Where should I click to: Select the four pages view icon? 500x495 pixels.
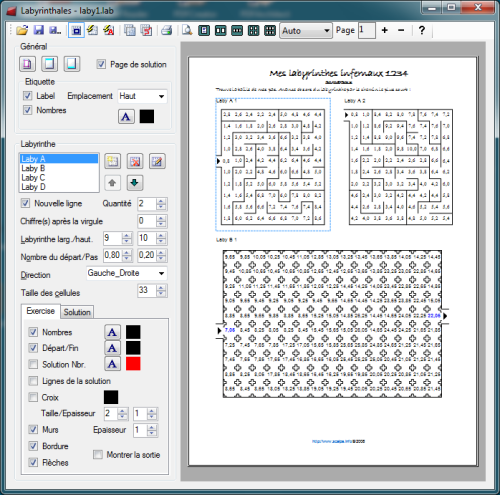click(x=253, y=31)
